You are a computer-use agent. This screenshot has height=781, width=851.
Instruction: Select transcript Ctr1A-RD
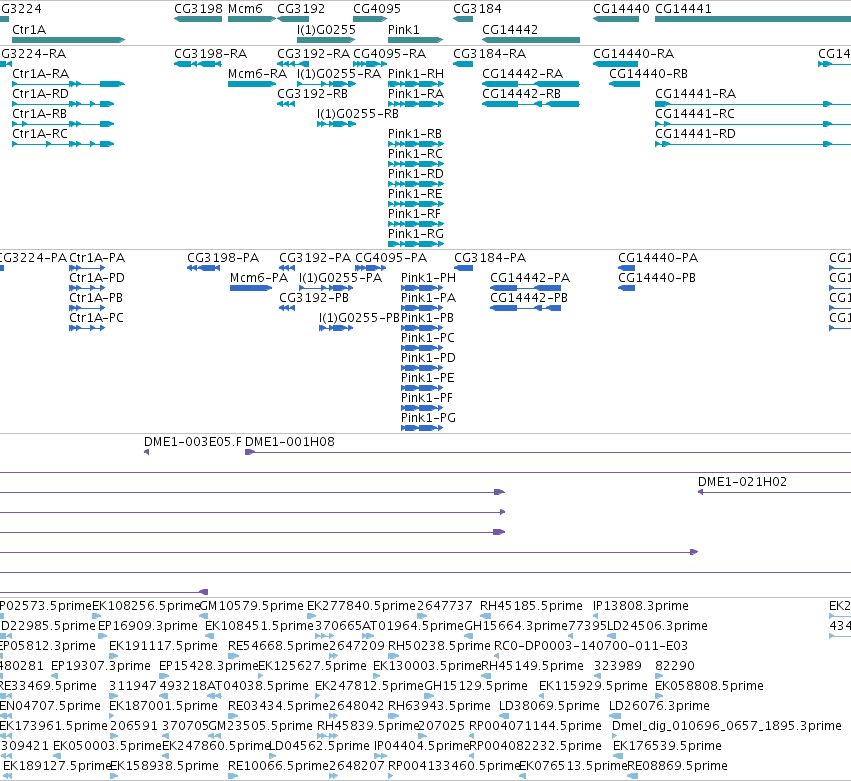[x=63, y=104]
